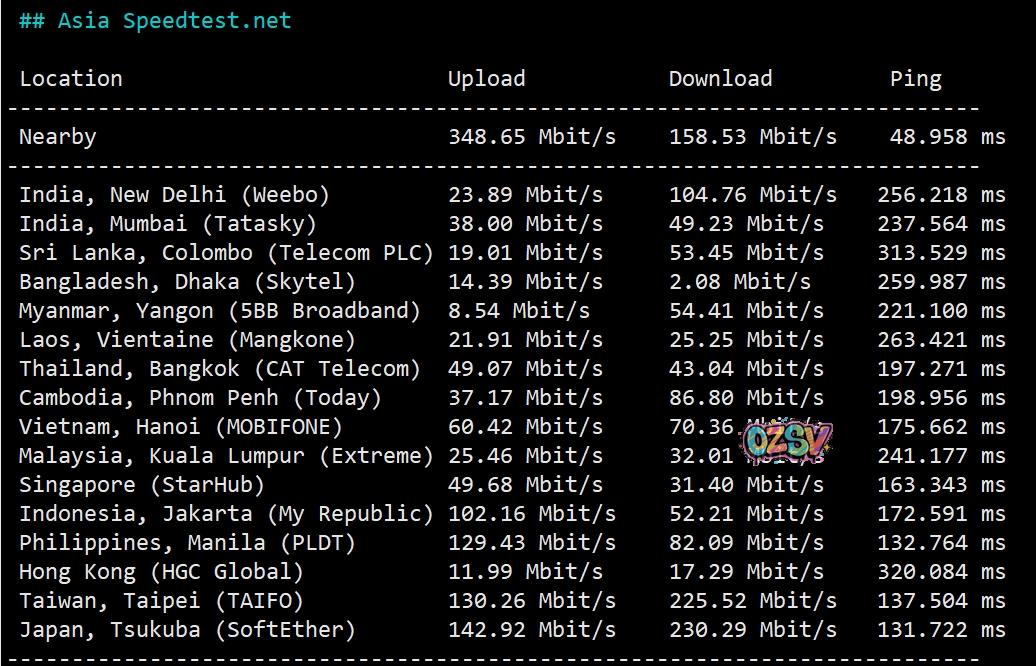Screen dimensions: 1036x666
Task: Click the Asia Speedtest.net heading
Action: tap(155, 21)
